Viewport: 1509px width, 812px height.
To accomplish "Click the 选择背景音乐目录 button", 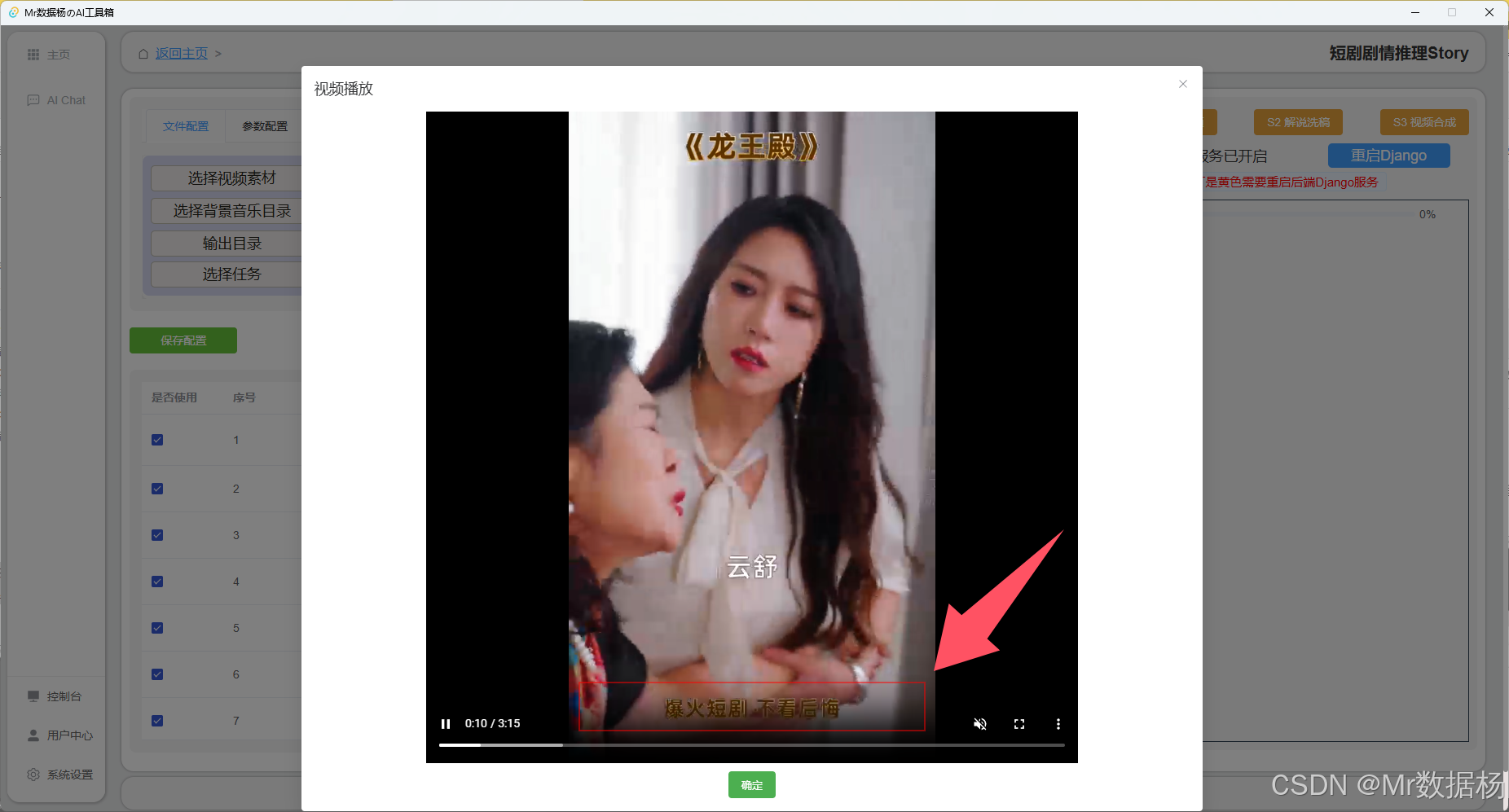I will coord(227,211).
